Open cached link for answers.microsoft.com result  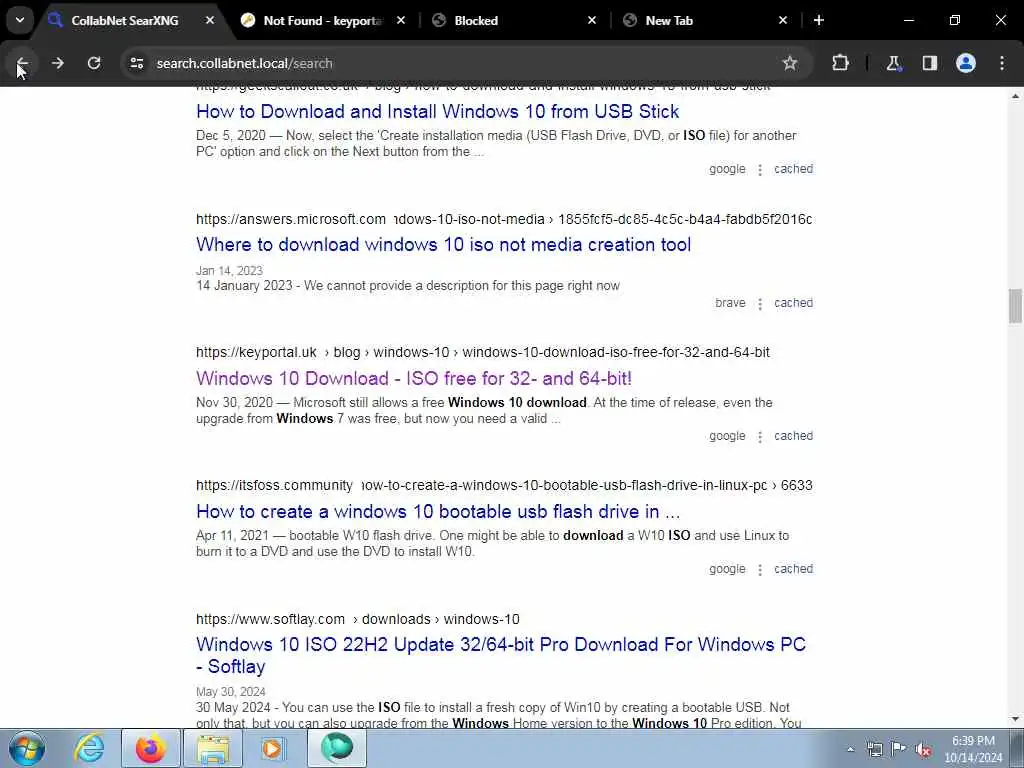tap(793, 302)
